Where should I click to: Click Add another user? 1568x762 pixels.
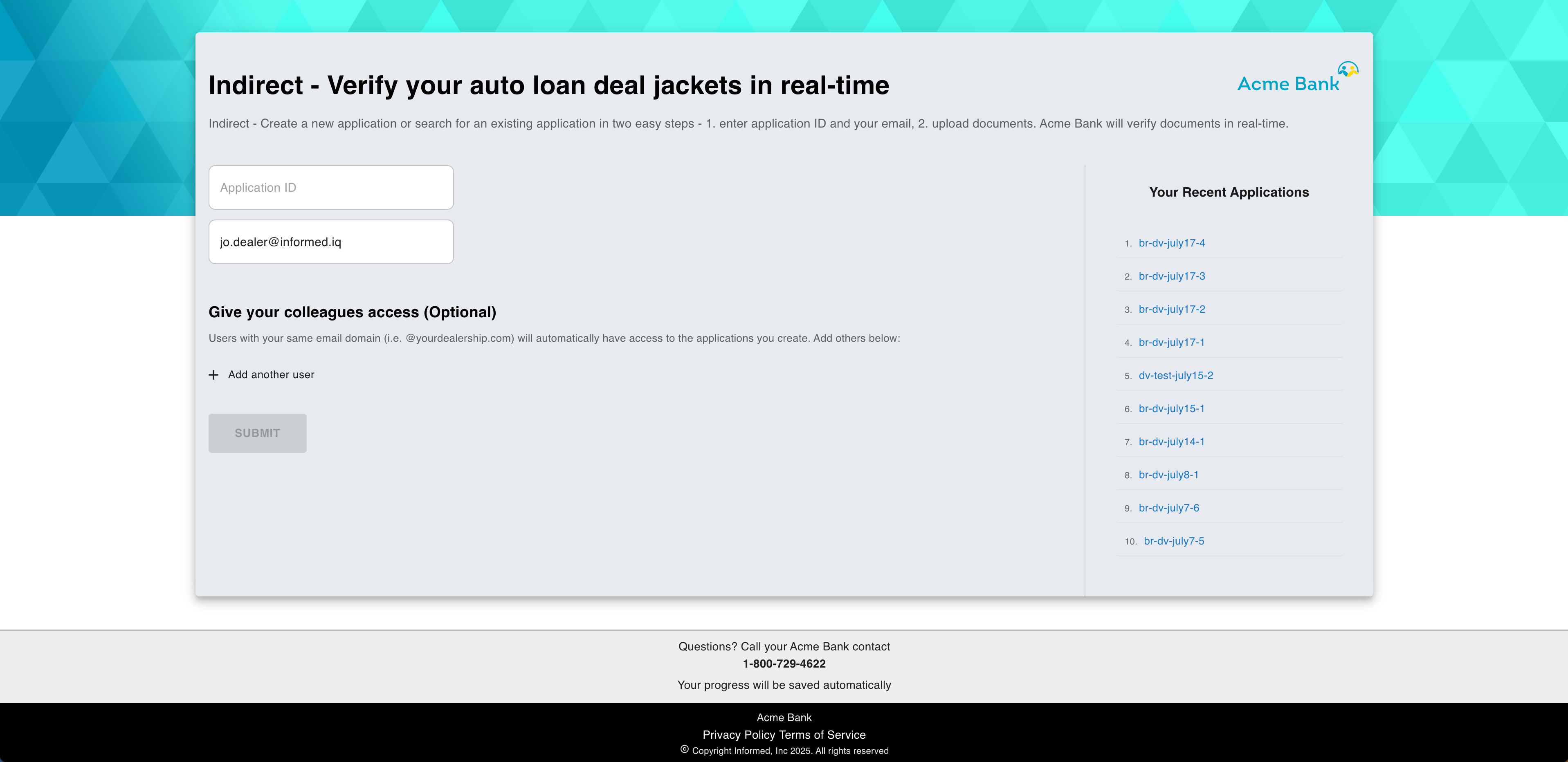271,375
